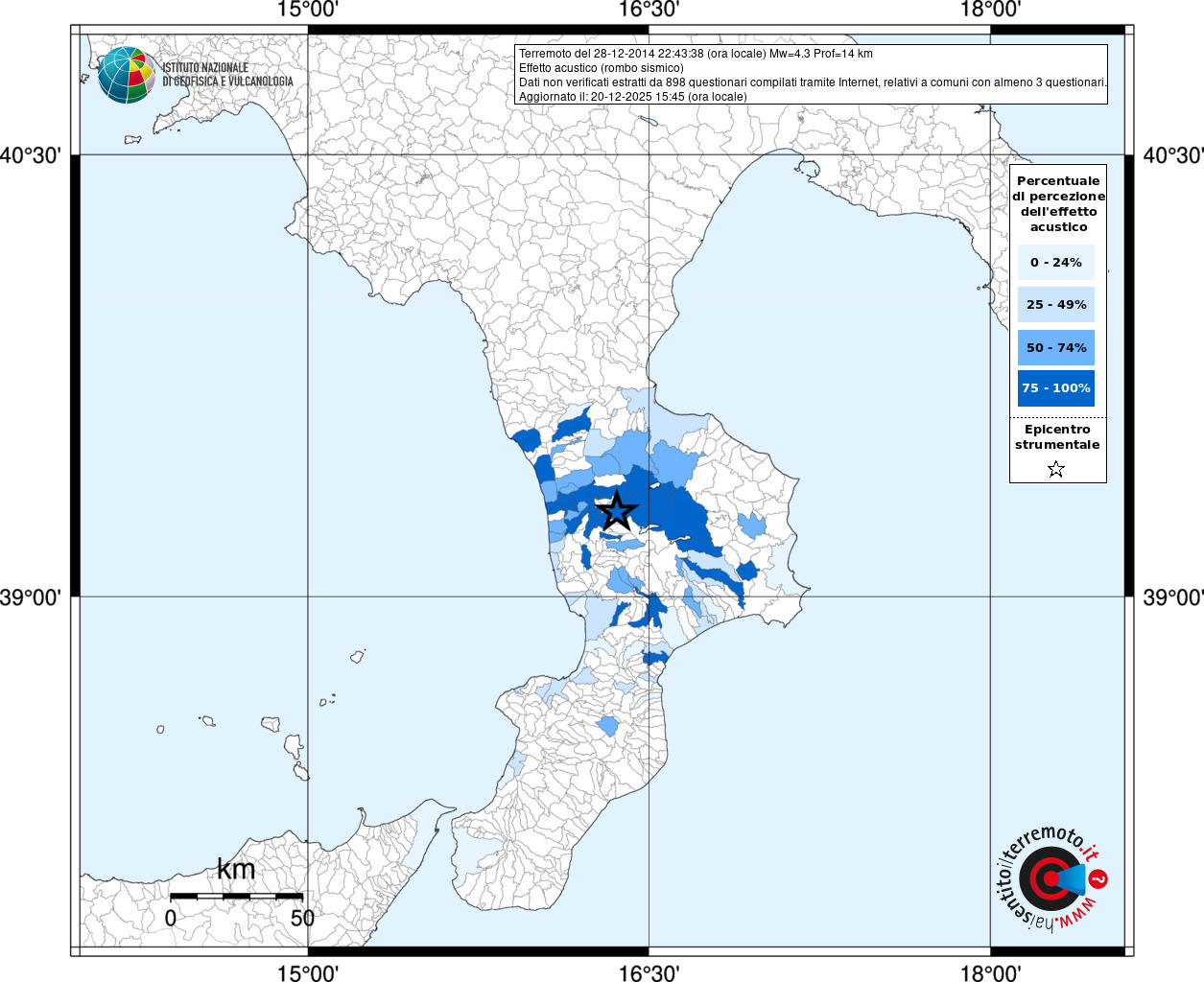The image size is (1204, 982).
Task: Click the legend epicenter star symbol
Action: [1056, 469]
